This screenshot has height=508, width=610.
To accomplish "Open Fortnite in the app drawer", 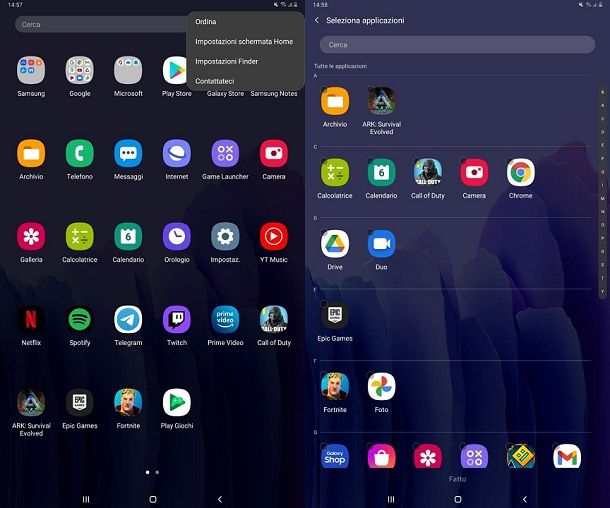I will tap(128, 403).
